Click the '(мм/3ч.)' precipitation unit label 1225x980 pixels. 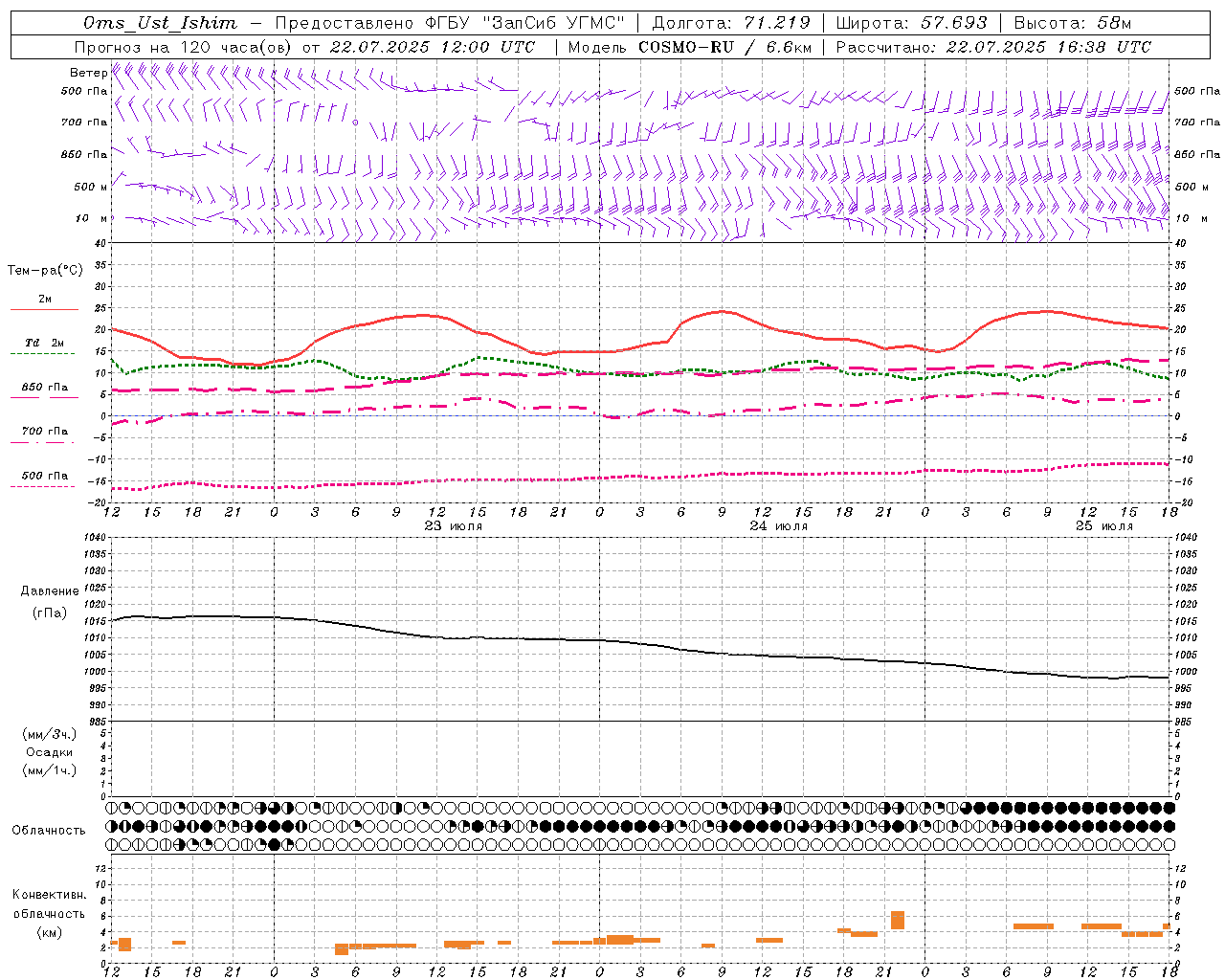pos(50,734)
